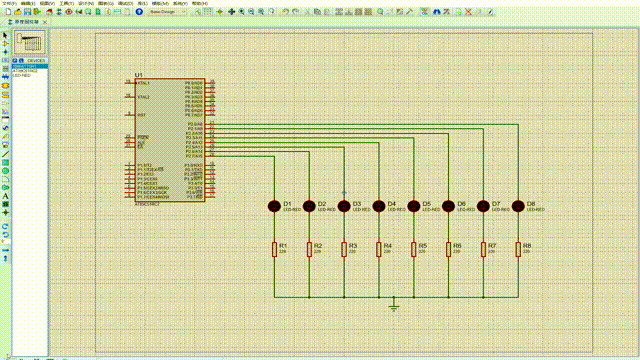Open the Base Design variant dropdown
Image resolution: width=640 pixels, height=360 pixels.
tap(168, 12)
